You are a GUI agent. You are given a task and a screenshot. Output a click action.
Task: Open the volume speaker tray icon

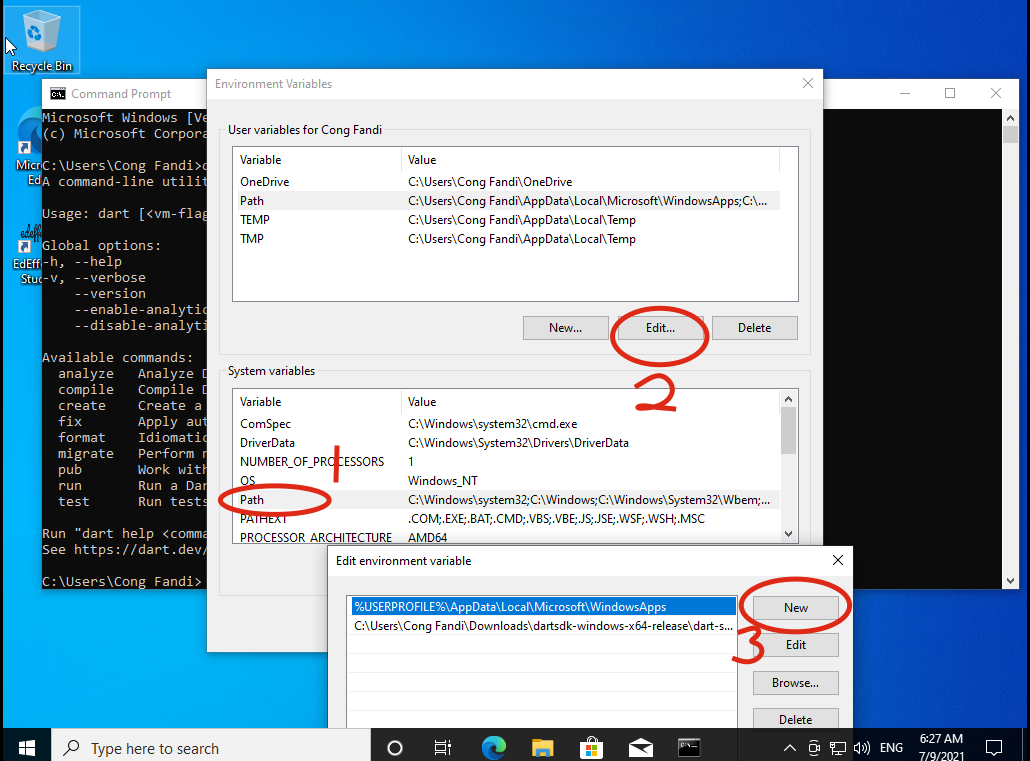pos(861,748)
